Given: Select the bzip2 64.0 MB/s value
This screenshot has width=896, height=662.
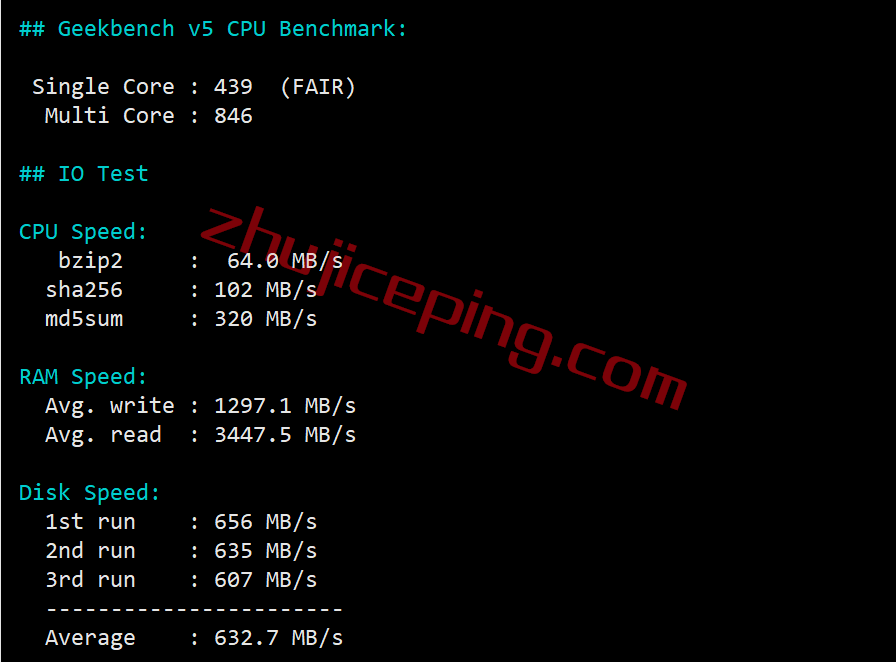Looking at the screenshot, I should [x=285, y=261].
